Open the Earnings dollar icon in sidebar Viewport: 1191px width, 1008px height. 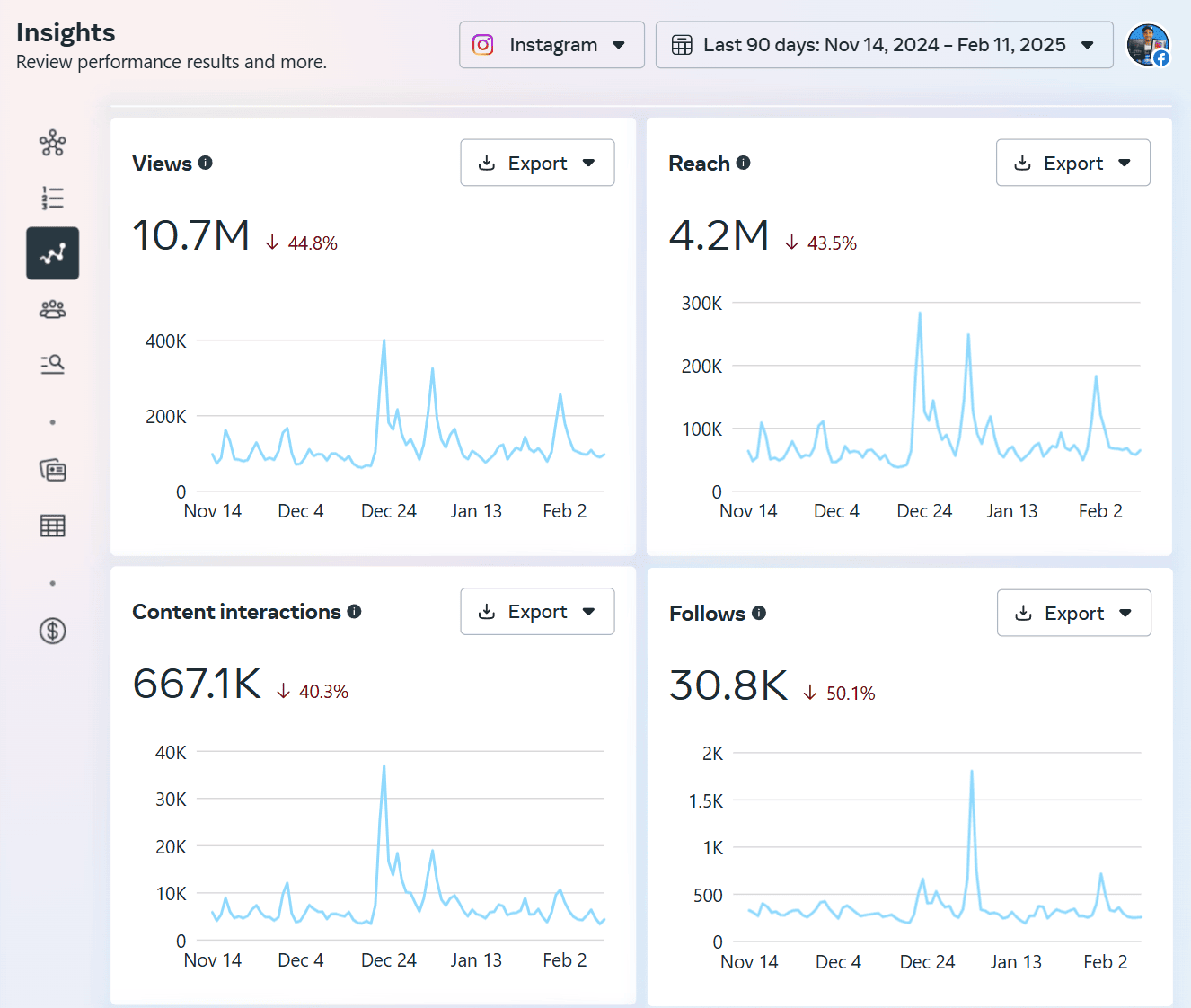pyautogui.click(x=53, y=631)
